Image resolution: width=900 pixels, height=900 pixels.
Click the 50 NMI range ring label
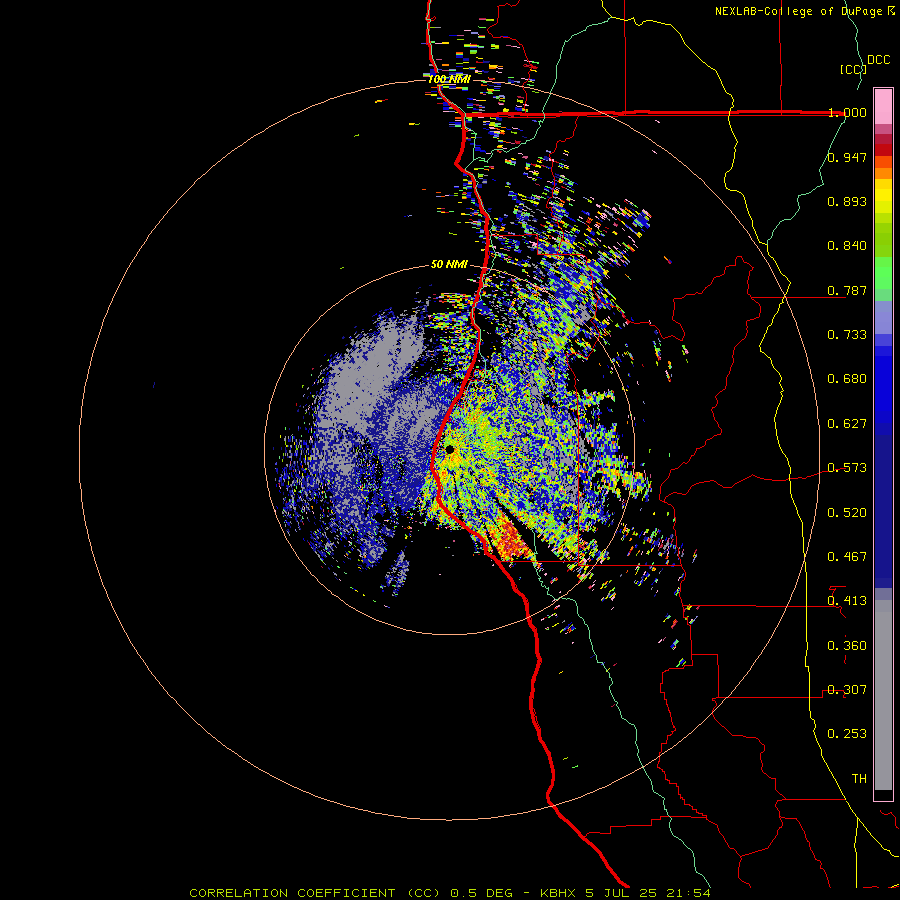pos(449,264)
